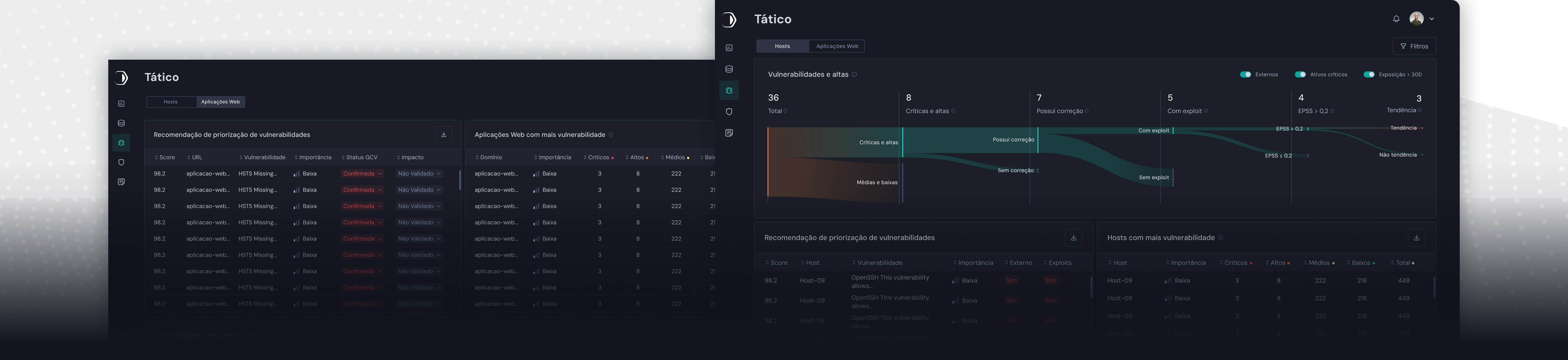This screenshot has height=360, width=1568.
Task: Open the notifications bell
Action: coord(1396,19)
